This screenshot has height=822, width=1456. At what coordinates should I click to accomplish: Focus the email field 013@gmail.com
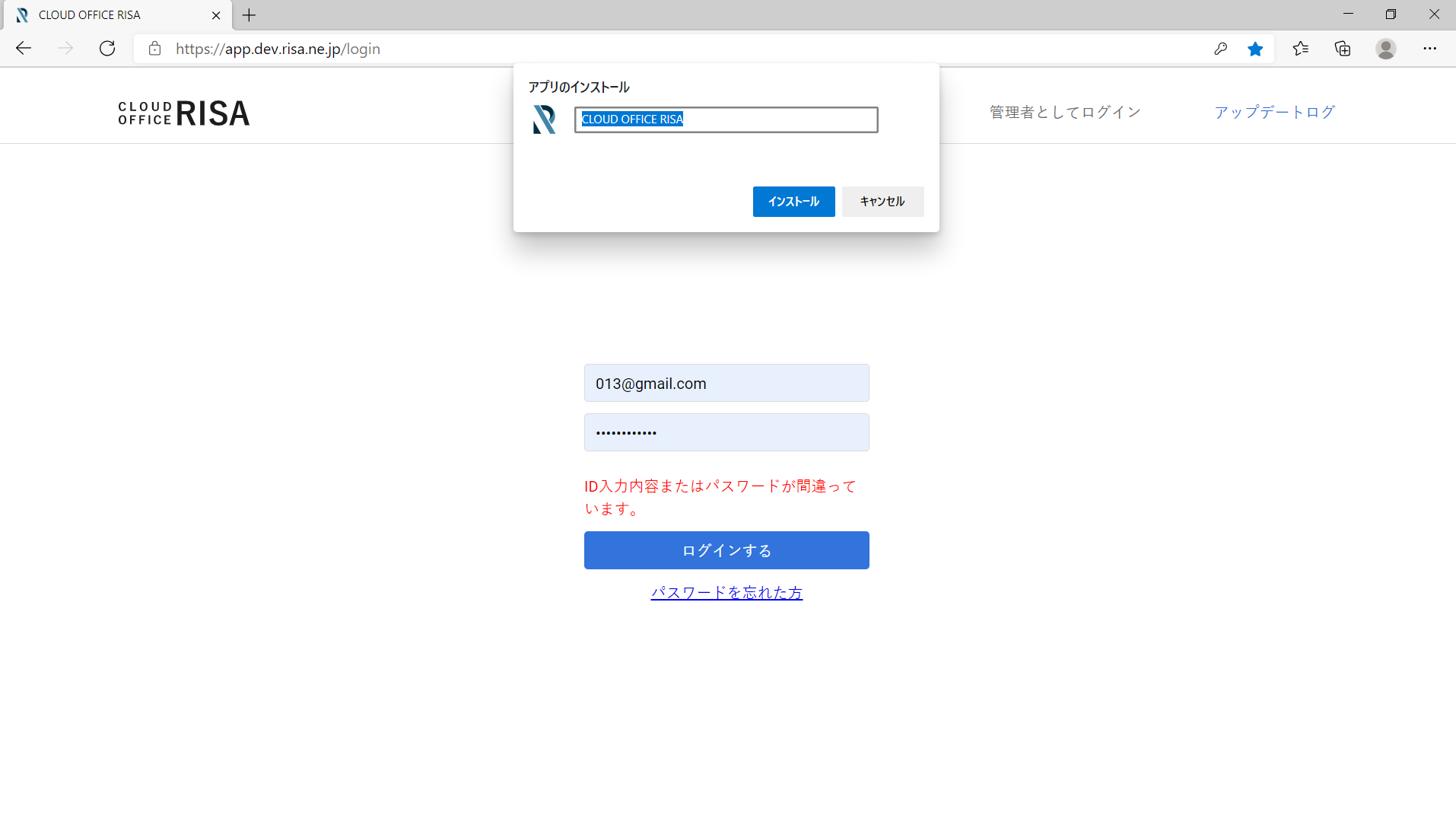(x=726, y=383)
